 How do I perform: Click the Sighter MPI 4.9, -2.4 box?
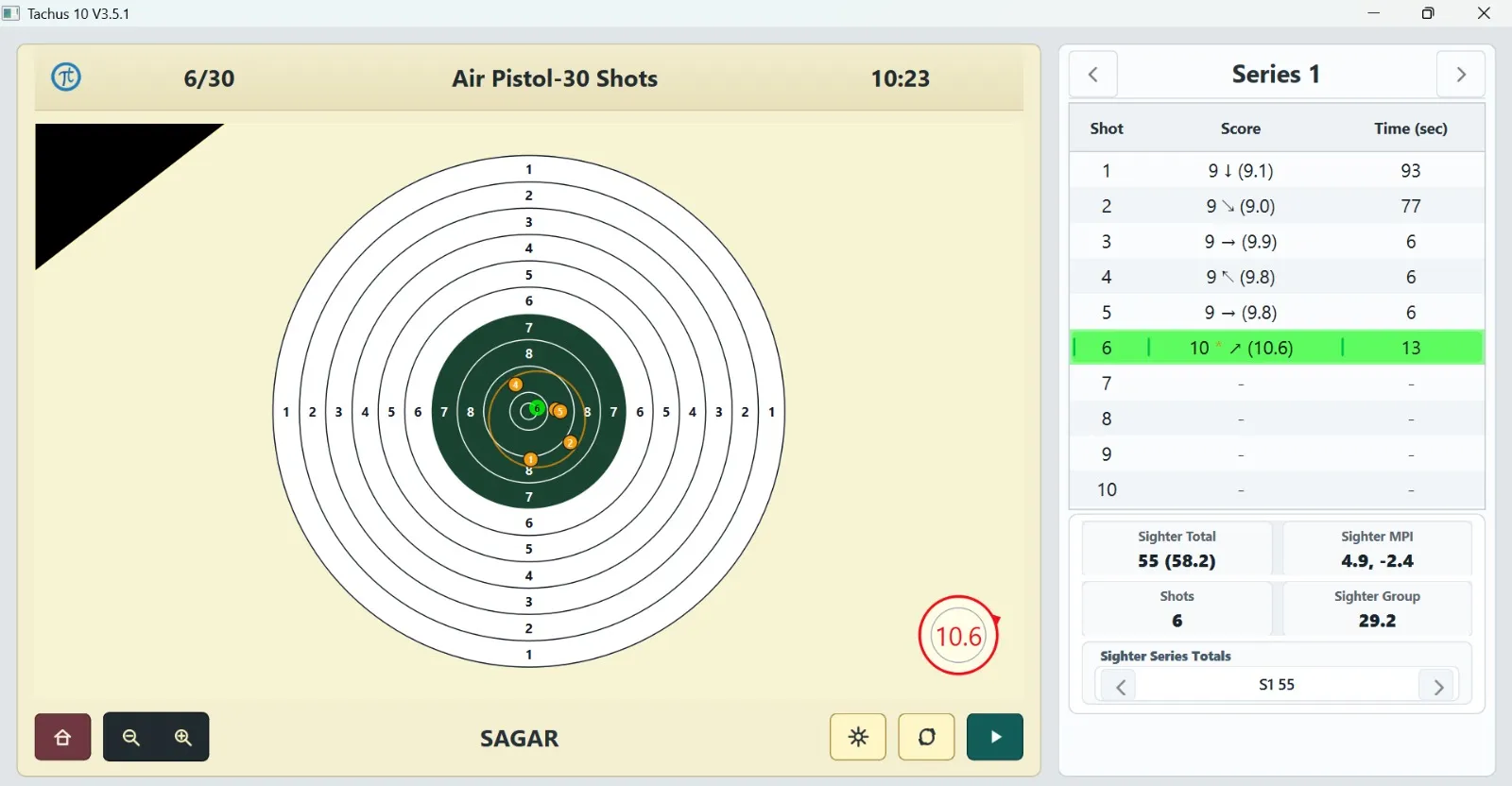(1377, 549)
